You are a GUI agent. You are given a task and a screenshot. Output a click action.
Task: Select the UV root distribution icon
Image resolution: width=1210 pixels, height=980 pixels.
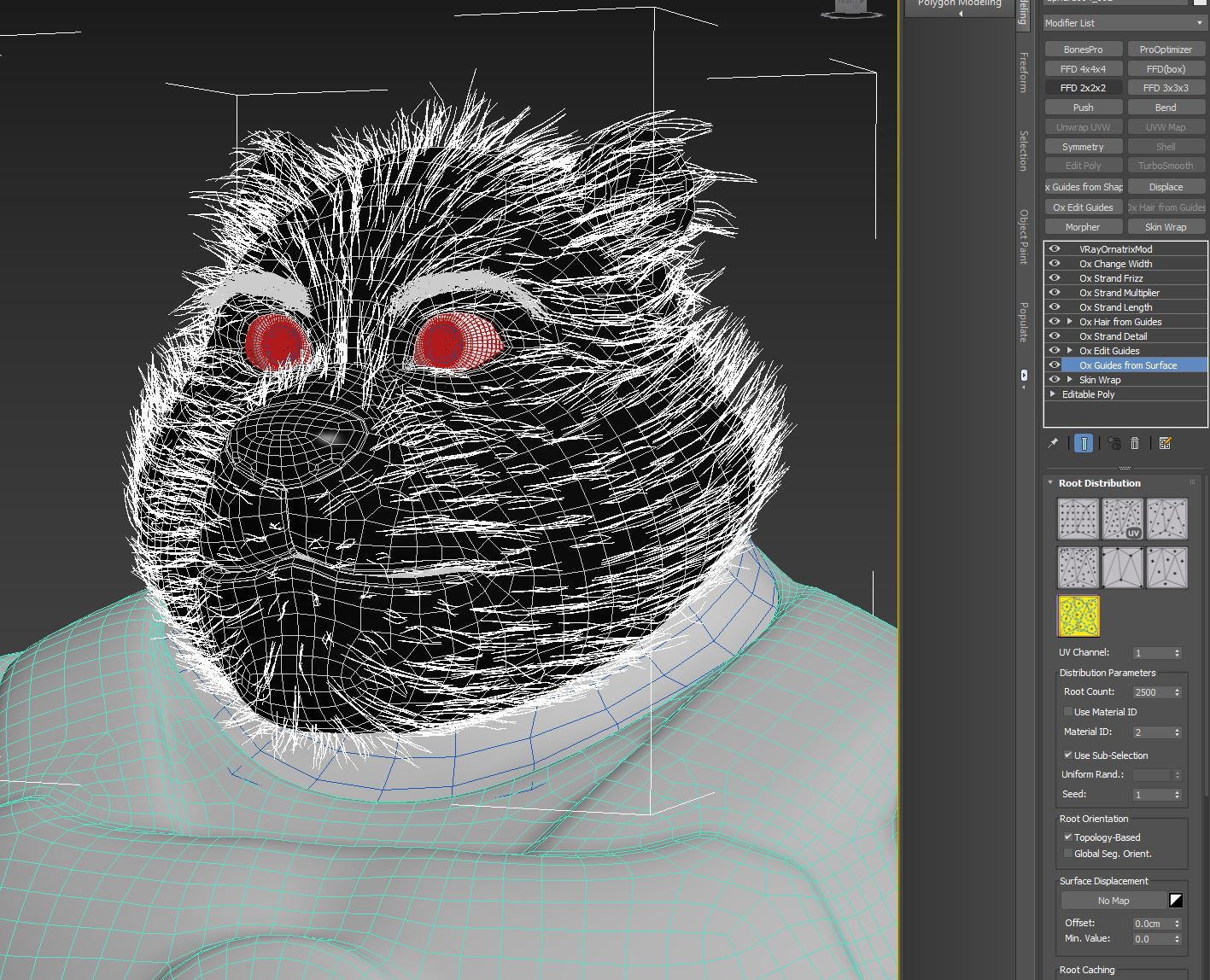[x=1122, y=519]
